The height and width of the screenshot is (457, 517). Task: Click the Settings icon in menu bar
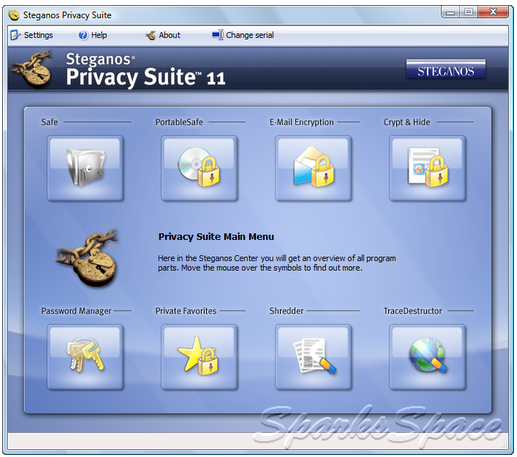click(15, 35)
